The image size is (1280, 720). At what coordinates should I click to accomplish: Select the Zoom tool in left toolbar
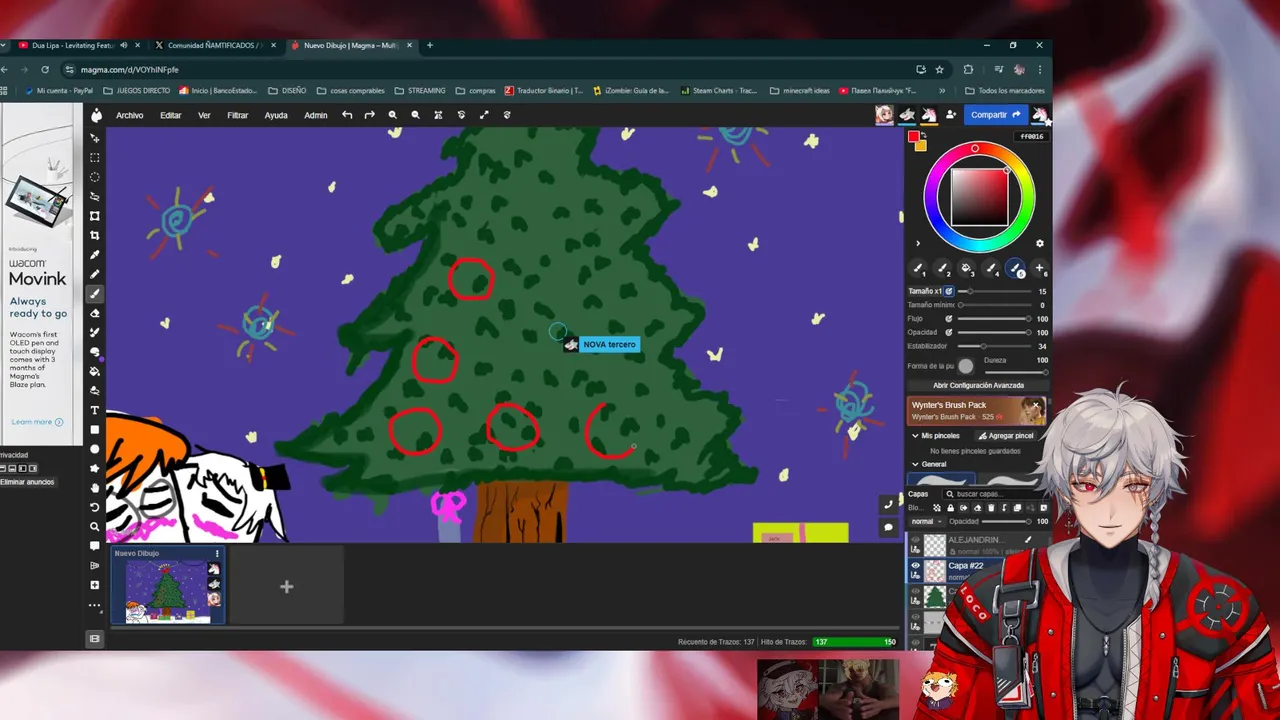coord(95,527)
